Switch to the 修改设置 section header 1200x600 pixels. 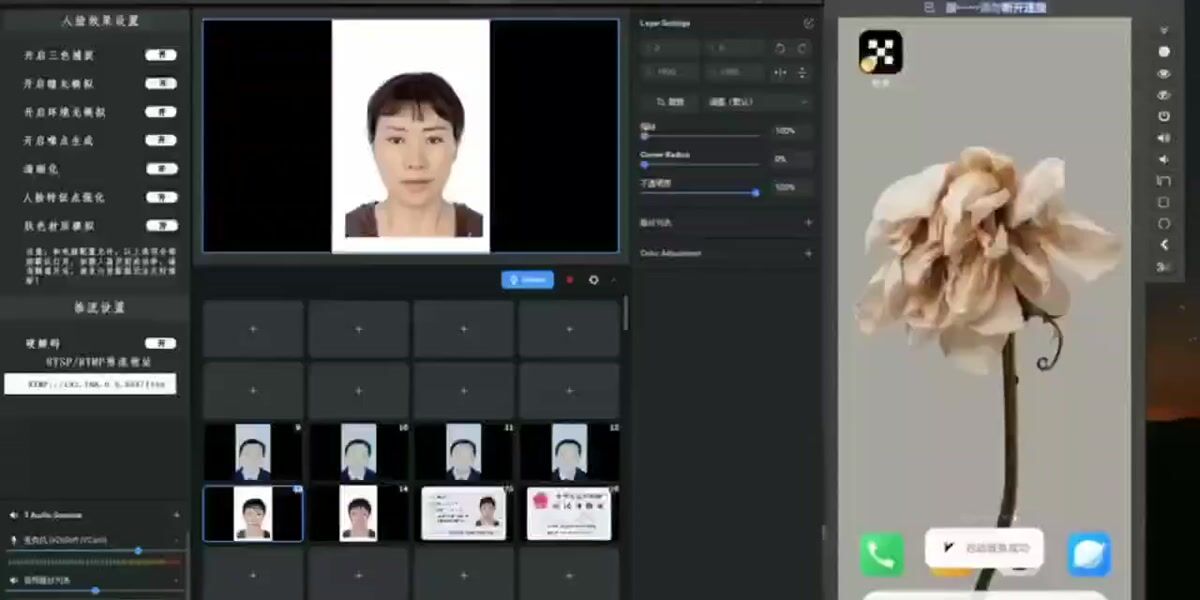93,308
